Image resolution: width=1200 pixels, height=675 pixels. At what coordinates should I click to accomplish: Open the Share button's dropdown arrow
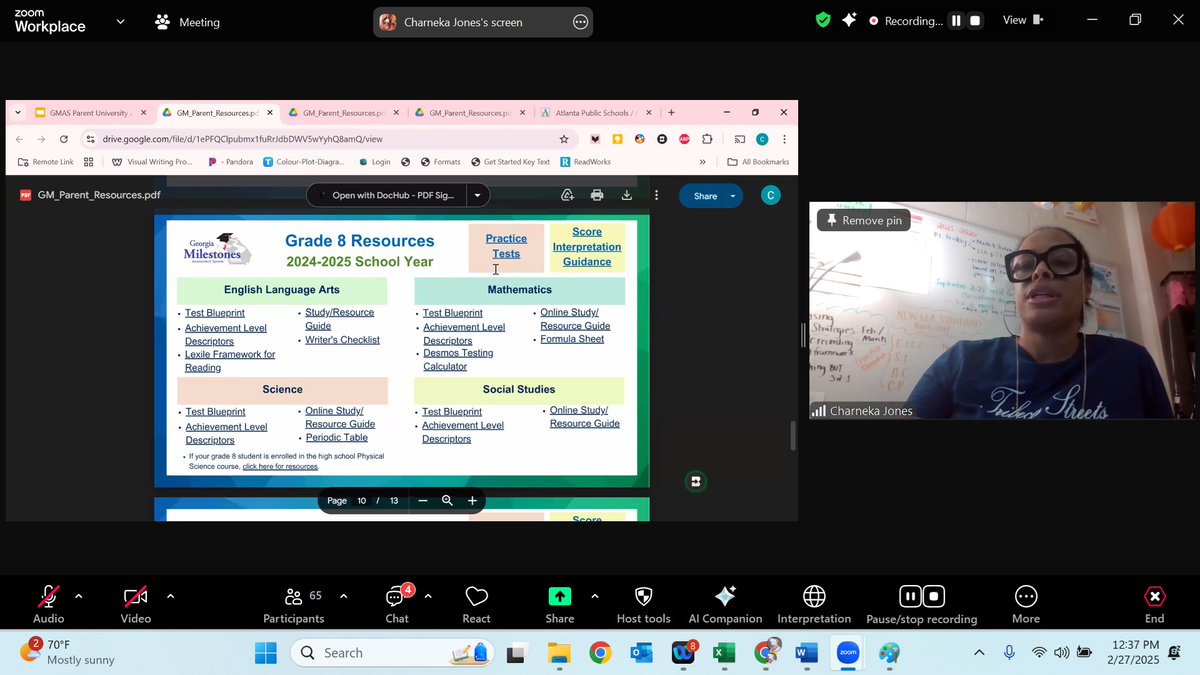[731, 195]
